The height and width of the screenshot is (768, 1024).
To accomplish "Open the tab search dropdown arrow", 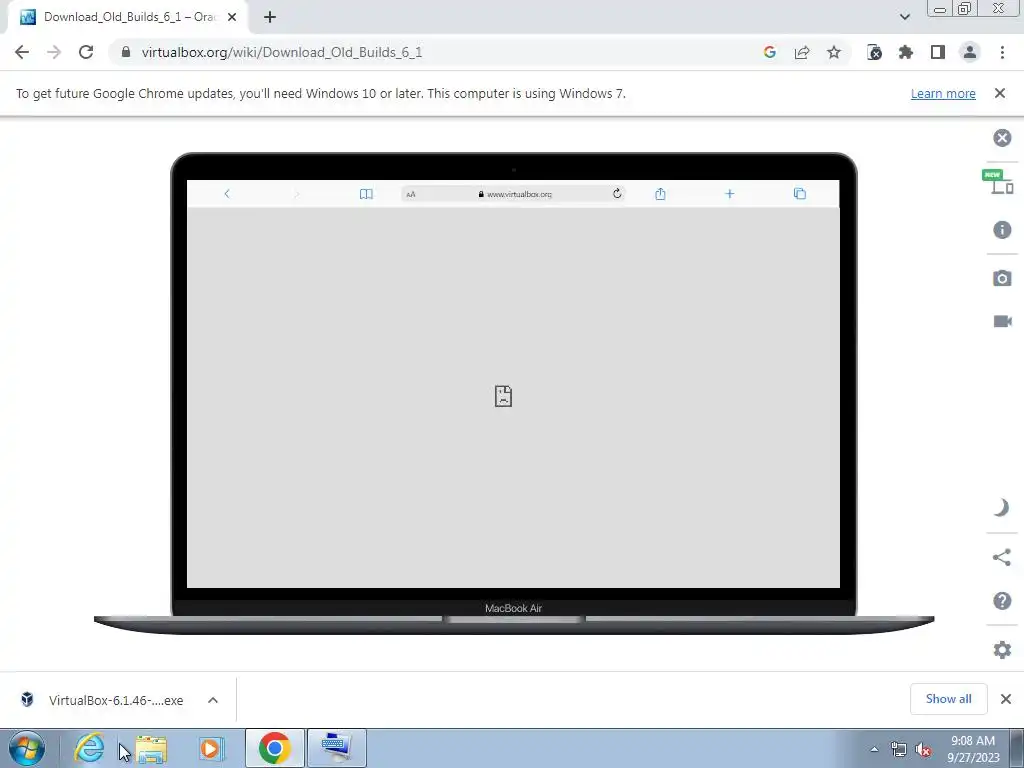I will [x=904, y=17].
